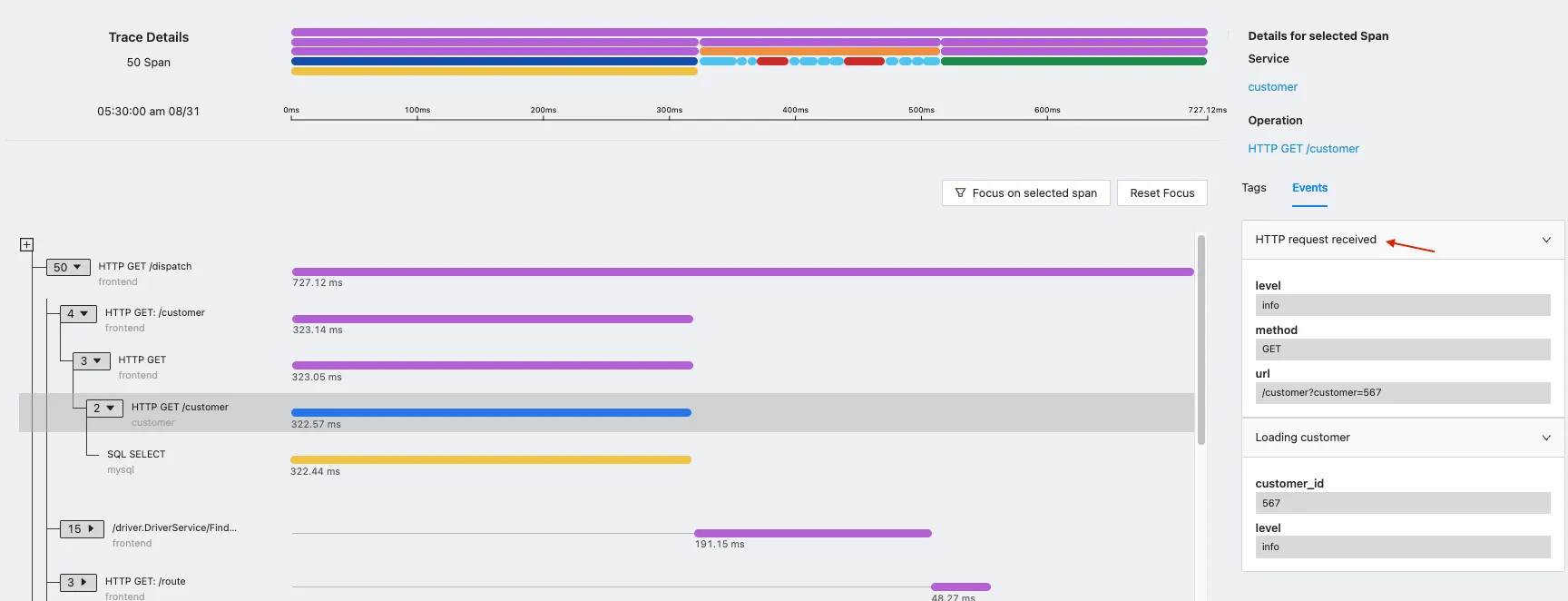
Task: Click the filter funnel icon in the Focus button
Action: click(x=960, y=192)
